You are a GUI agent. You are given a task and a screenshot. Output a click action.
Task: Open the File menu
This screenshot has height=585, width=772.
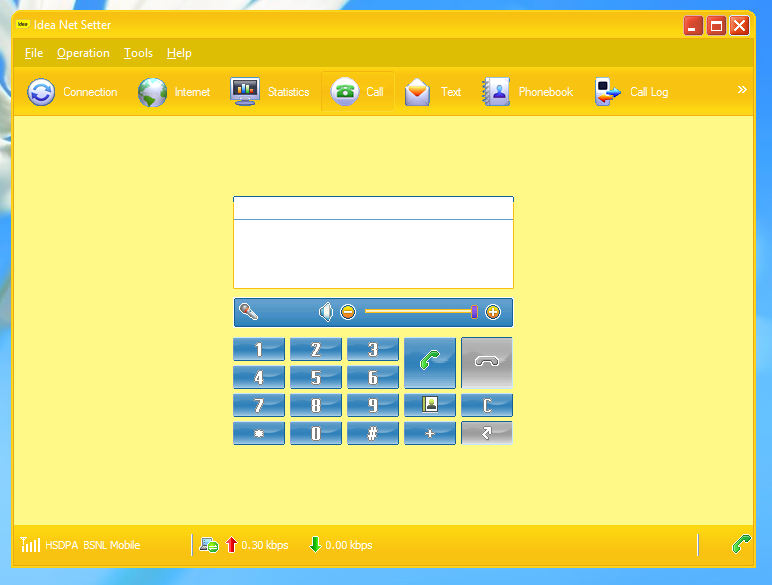34,53
